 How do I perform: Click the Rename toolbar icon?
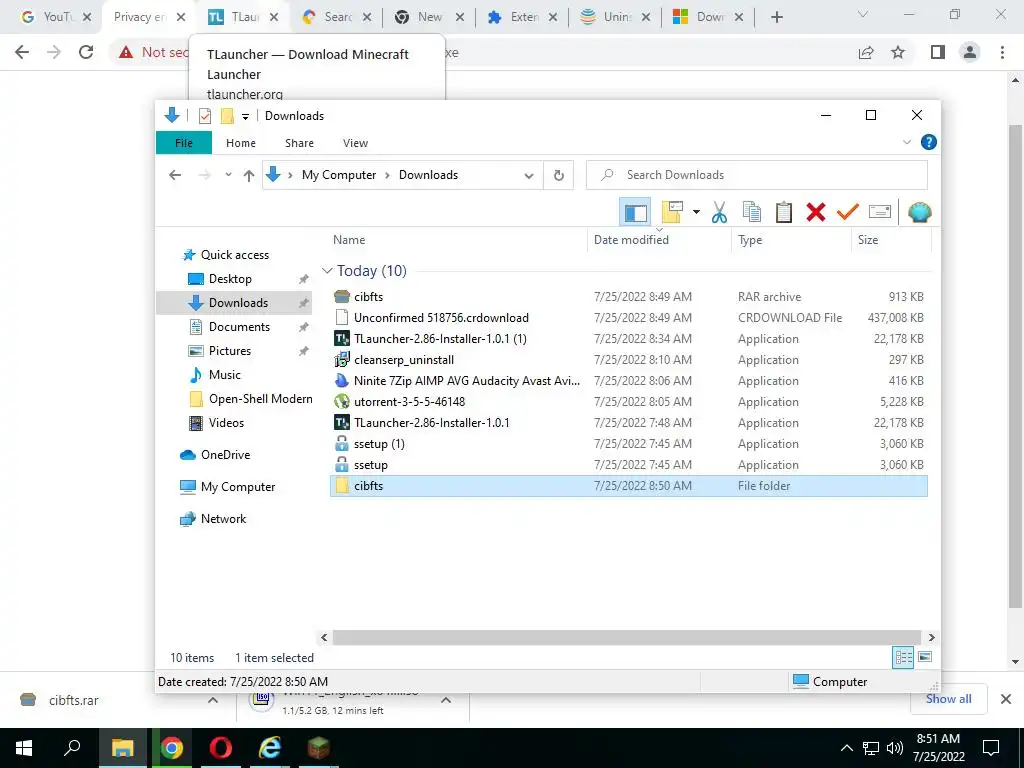tap(880, 212)
